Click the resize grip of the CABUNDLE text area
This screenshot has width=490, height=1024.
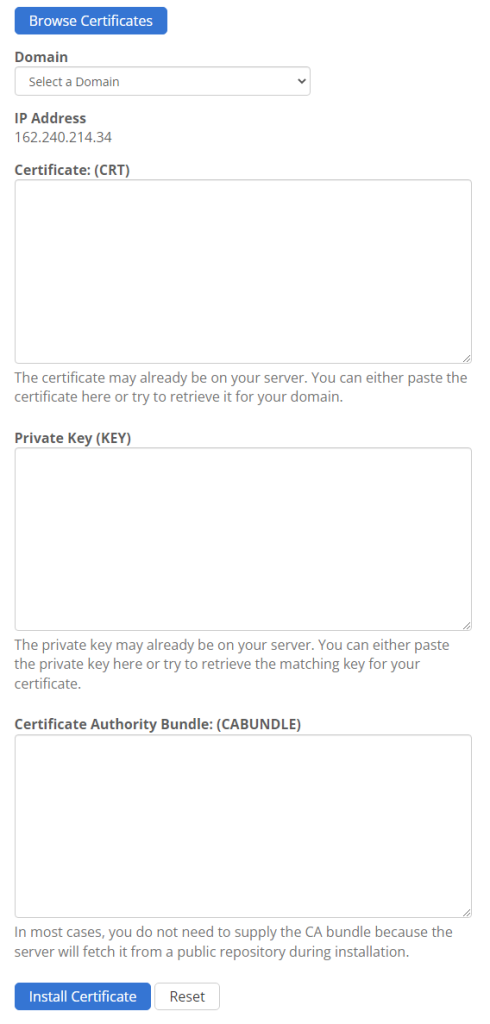click(x=466, y=913)
